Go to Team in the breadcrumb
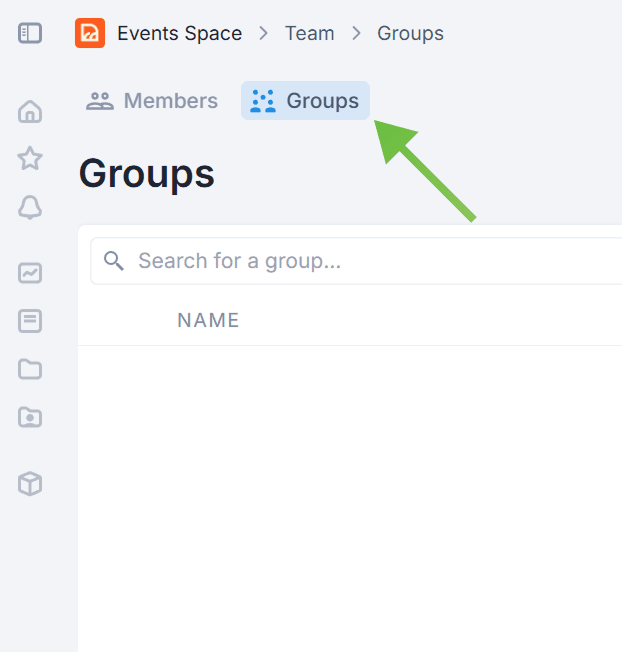 click(309, 33)
